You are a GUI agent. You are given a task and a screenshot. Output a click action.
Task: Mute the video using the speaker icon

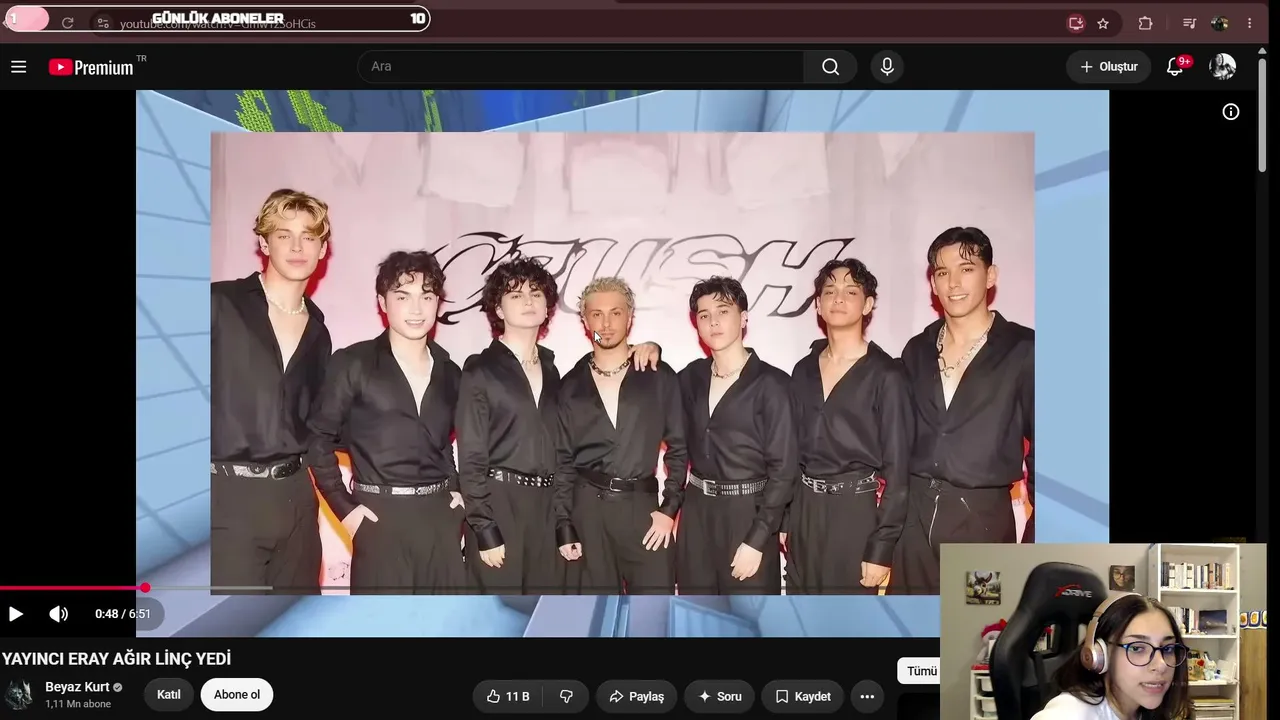(59, 614)
